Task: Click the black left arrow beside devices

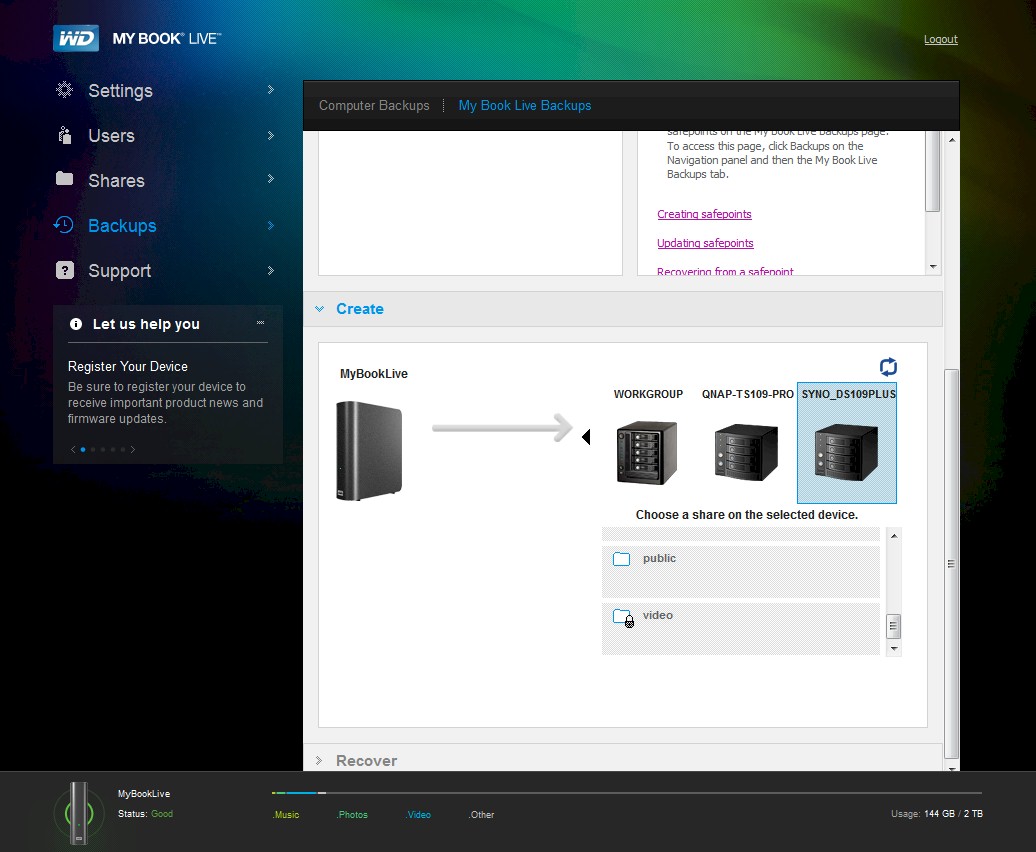Action: (x=586, y=437)
